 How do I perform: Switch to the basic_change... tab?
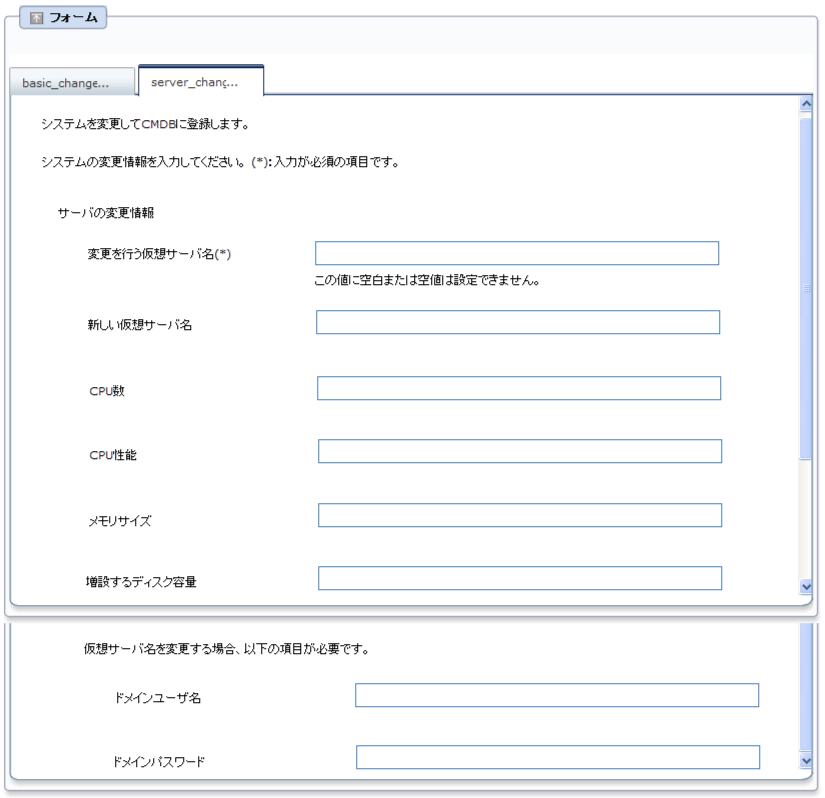click(x=72, y=82)
